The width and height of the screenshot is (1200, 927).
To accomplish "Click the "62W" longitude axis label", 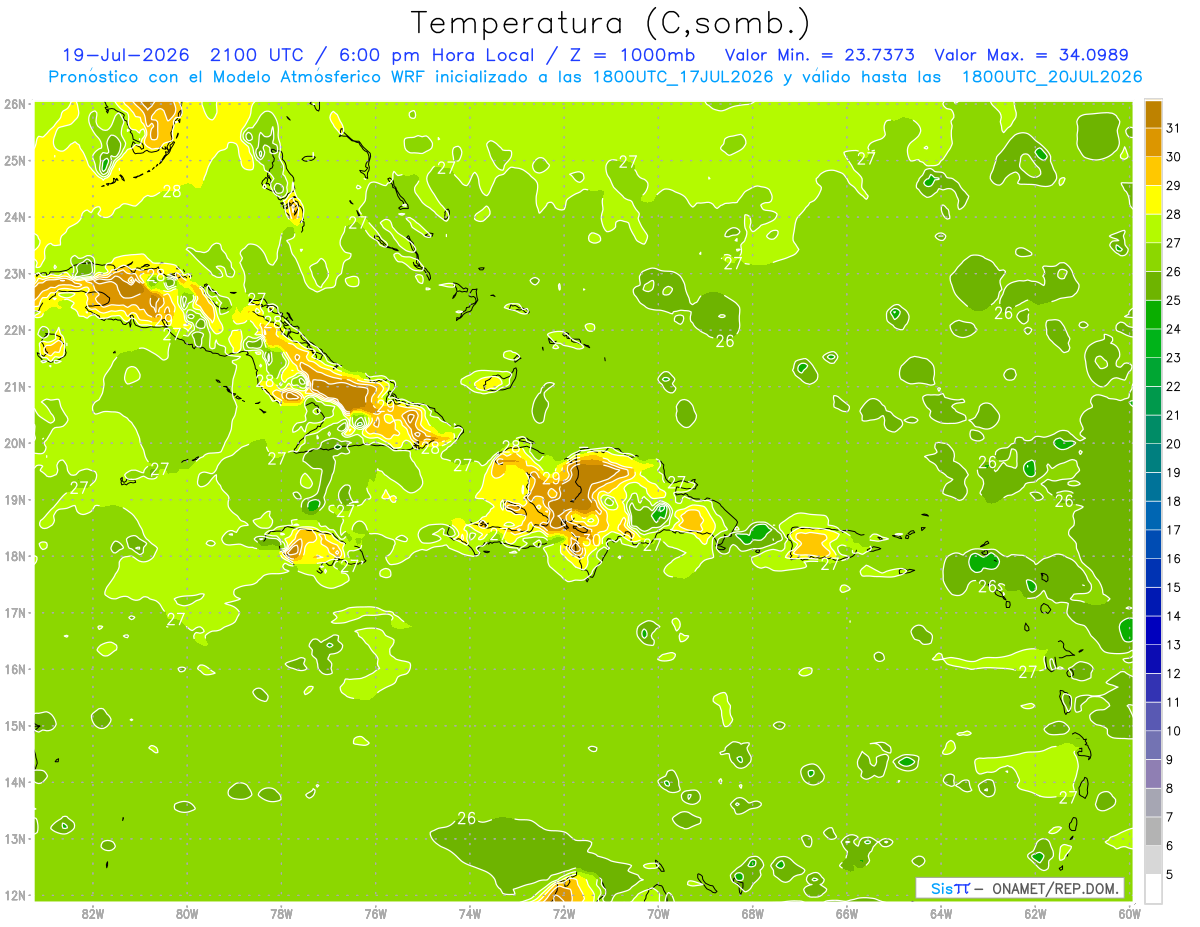I will [x=1035, y=913].
